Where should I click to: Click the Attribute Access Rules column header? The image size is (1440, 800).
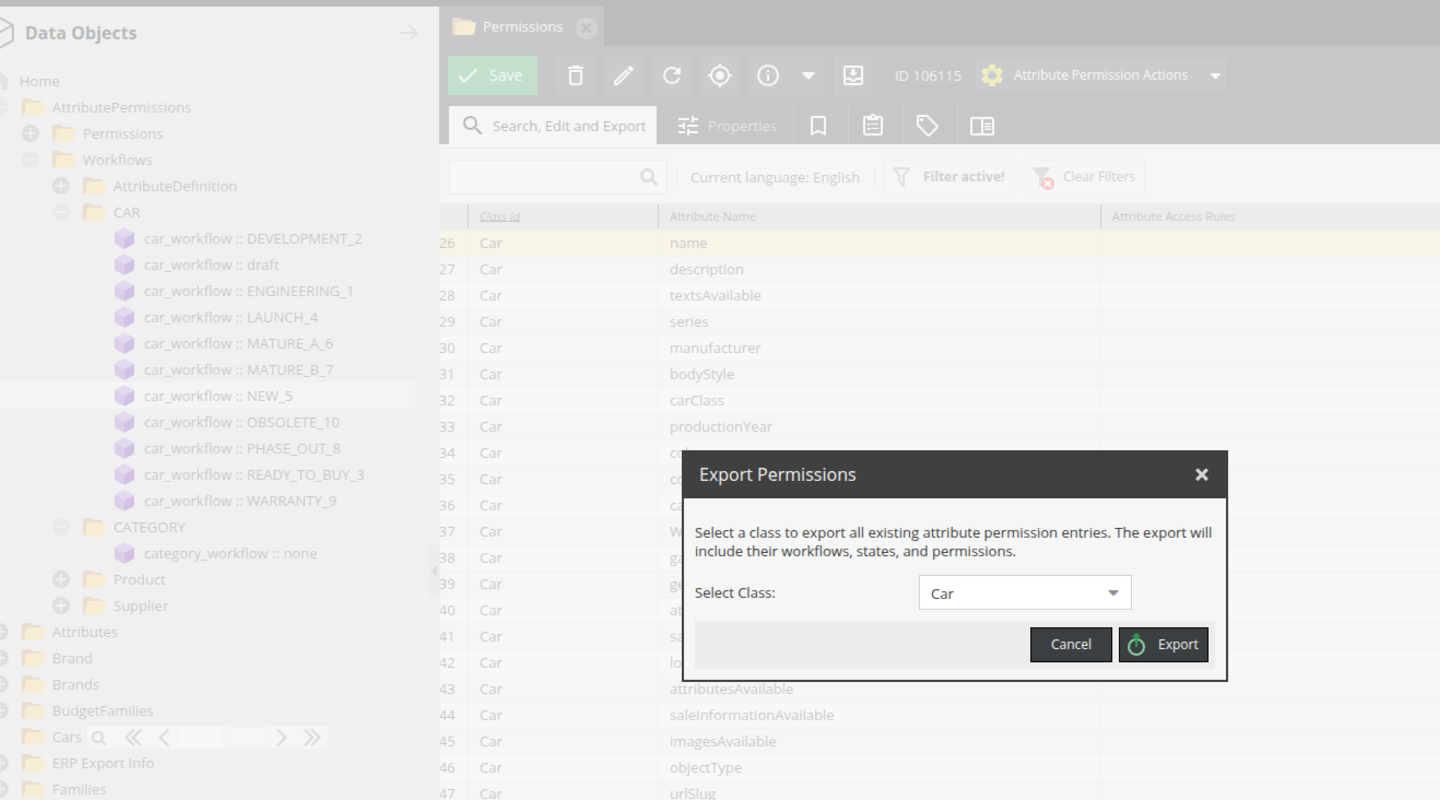tap(1270, 216)
